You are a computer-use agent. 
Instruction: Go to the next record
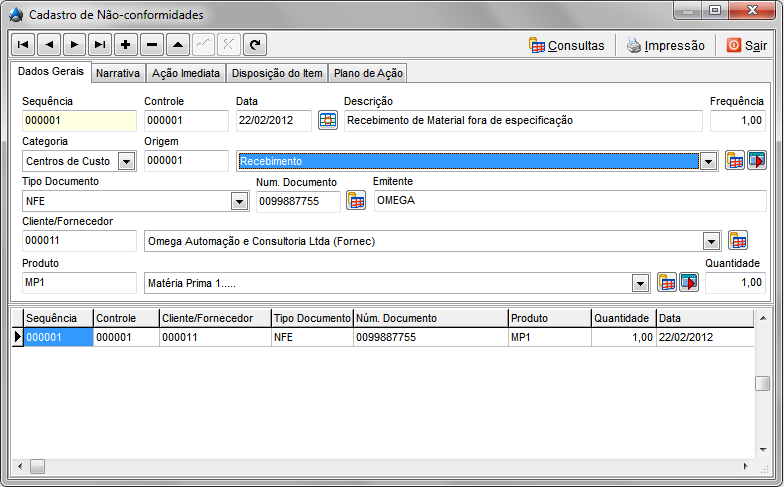click(x=75, y=45)
